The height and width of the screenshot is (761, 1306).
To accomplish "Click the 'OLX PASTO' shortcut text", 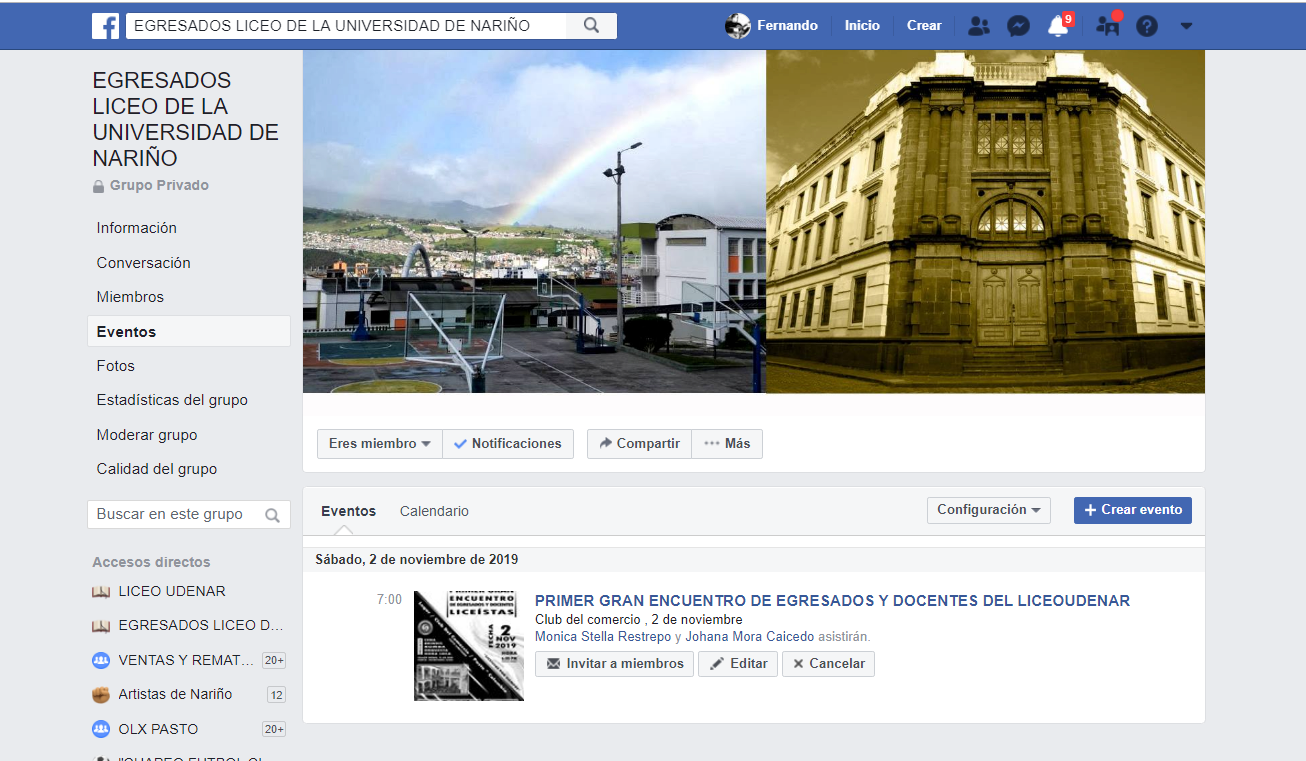I will (158, 729).
